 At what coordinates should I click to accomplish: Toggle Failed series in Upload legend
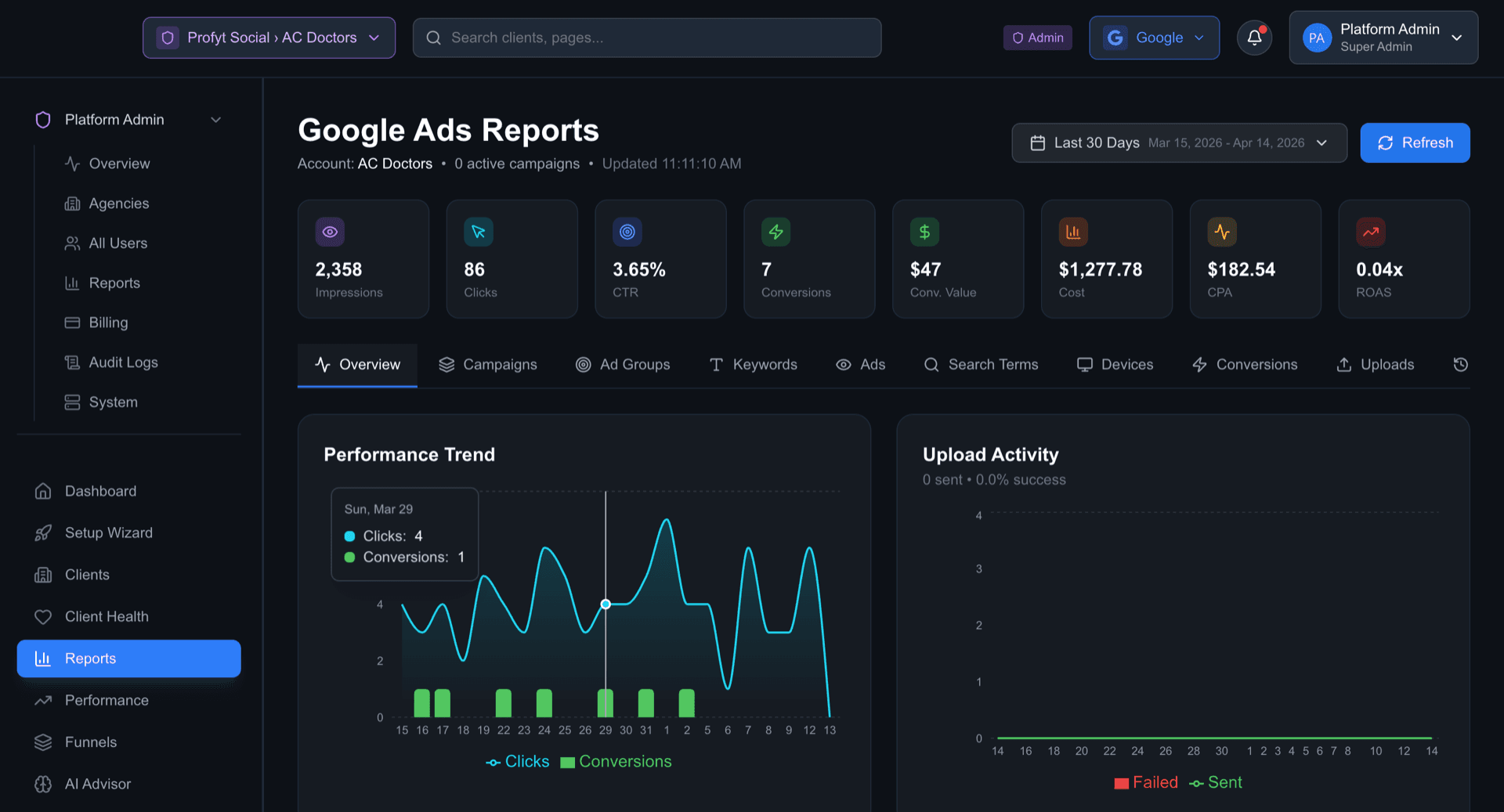[1146, 783]
